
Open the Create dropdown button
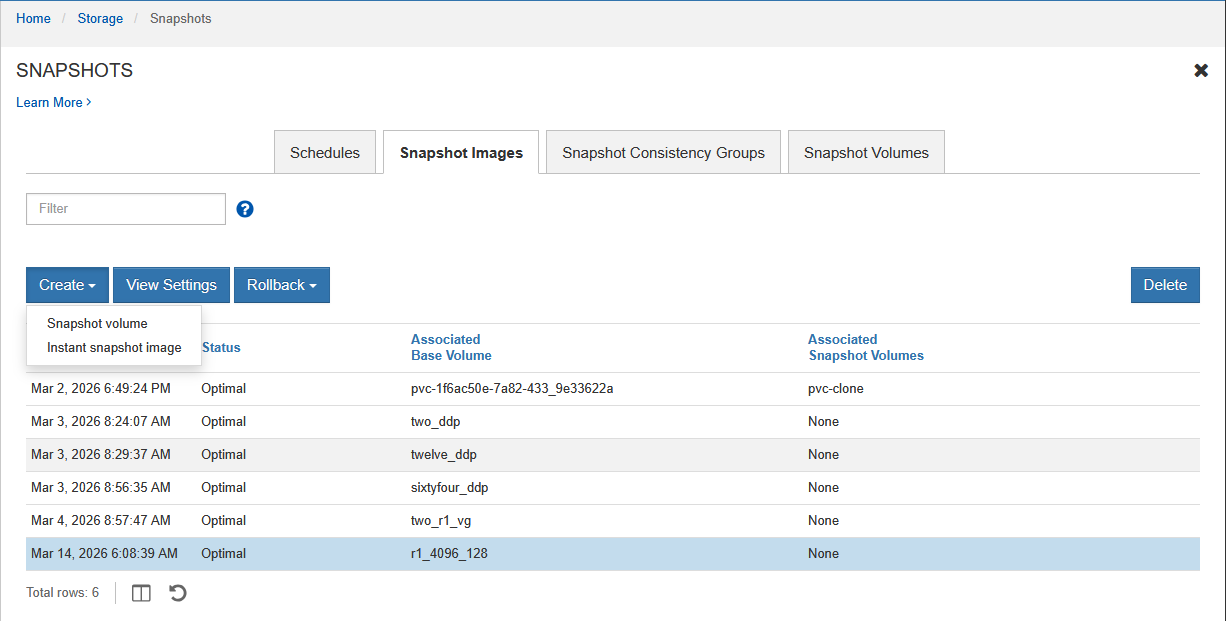[67, 285]
